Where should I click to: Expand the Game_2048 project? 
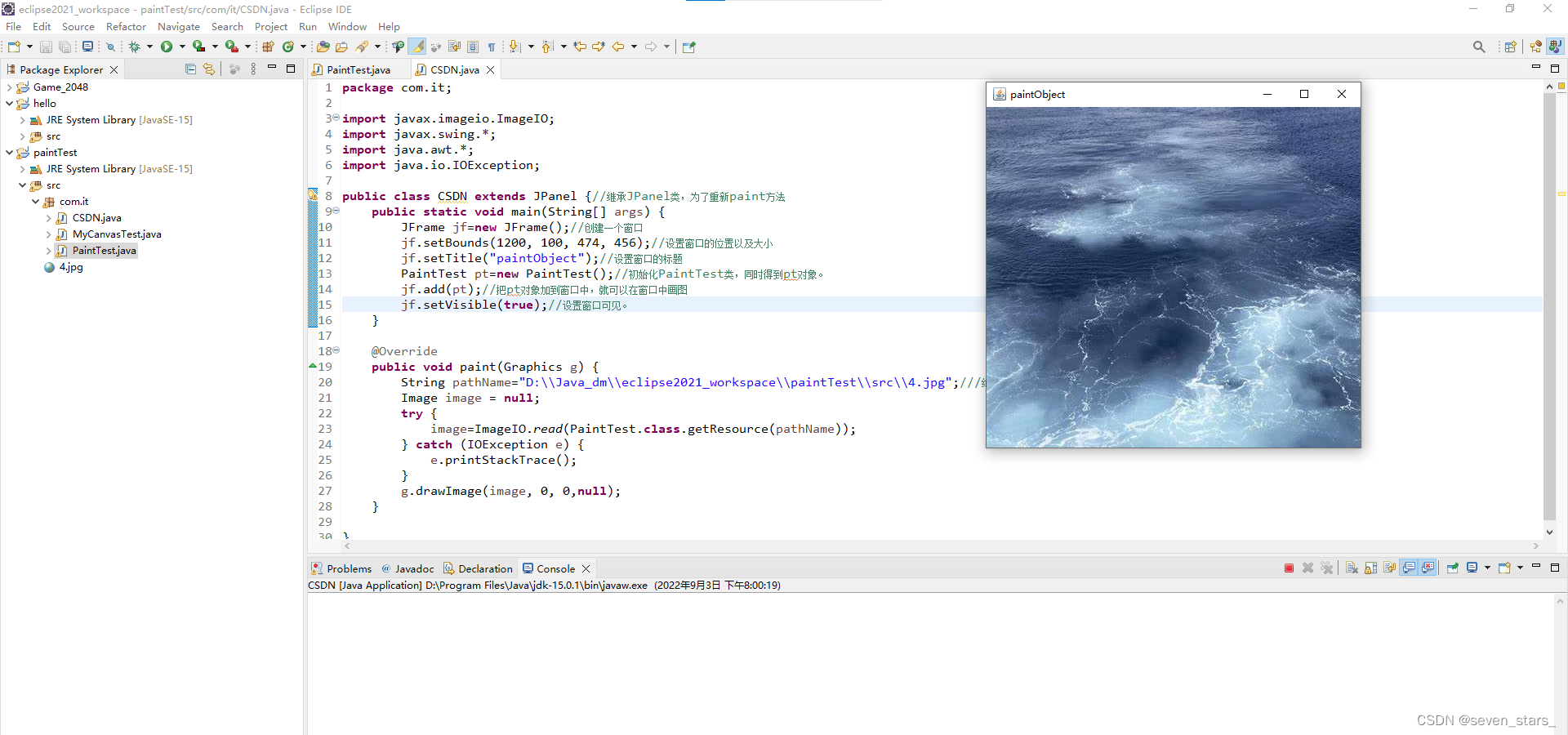click(x=9, y=87)
